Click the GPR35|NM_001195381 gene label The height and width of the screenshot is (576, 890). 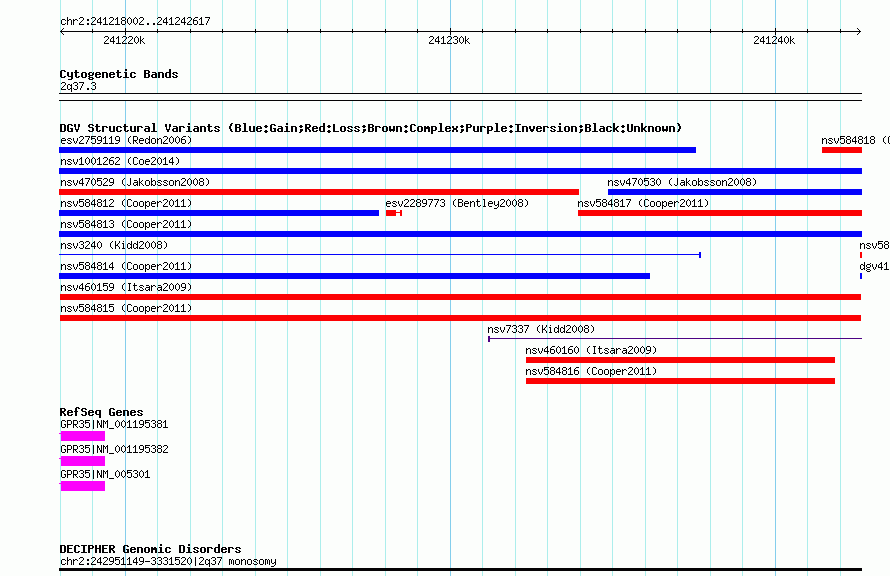coord(114,424)
